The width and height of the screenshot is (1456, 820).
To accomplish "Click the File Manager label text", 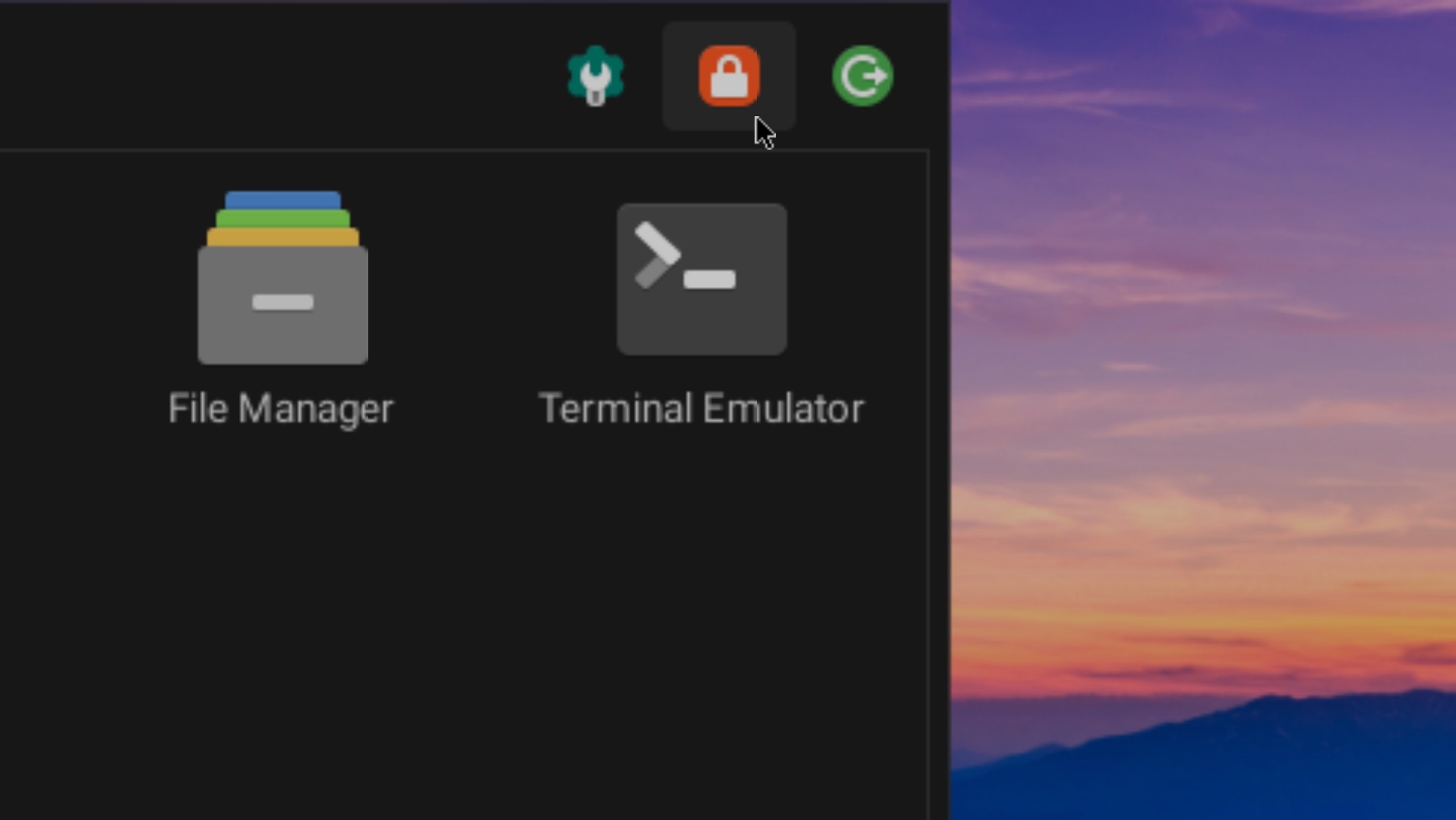I will pos(282,408).
